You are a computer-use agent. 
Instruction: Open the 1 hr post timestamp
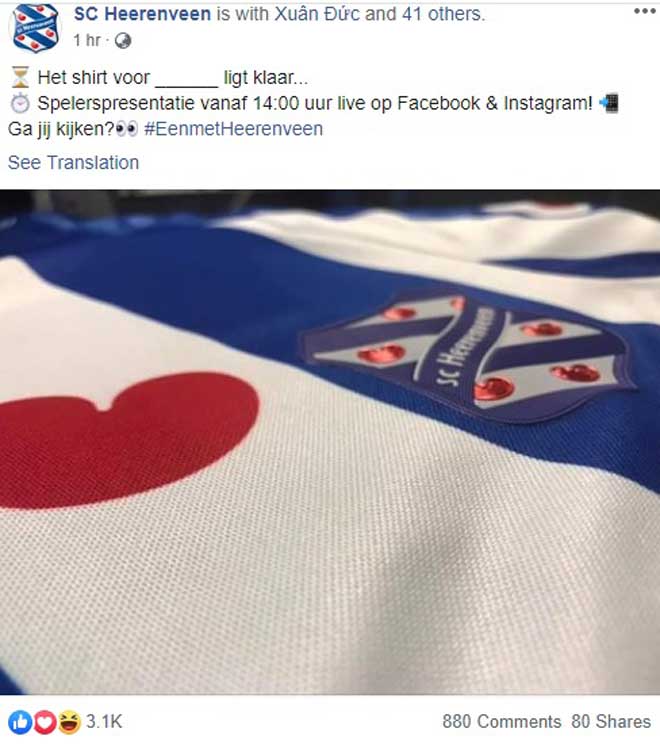87,41
